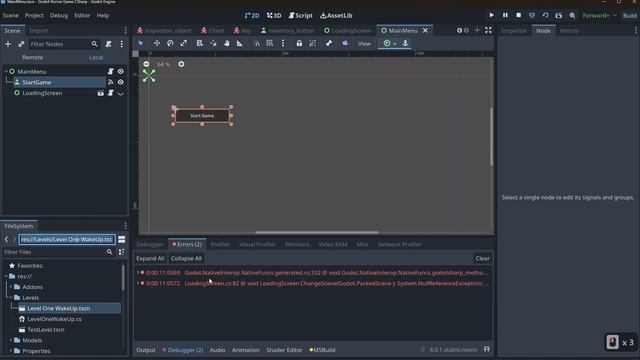640x360 pixels.
Task: Switch to 2D workspace
Action: click(x=252, y=16)
